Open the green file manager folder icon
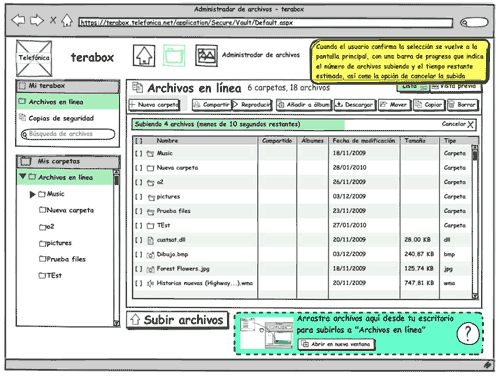 click(174, 56)
